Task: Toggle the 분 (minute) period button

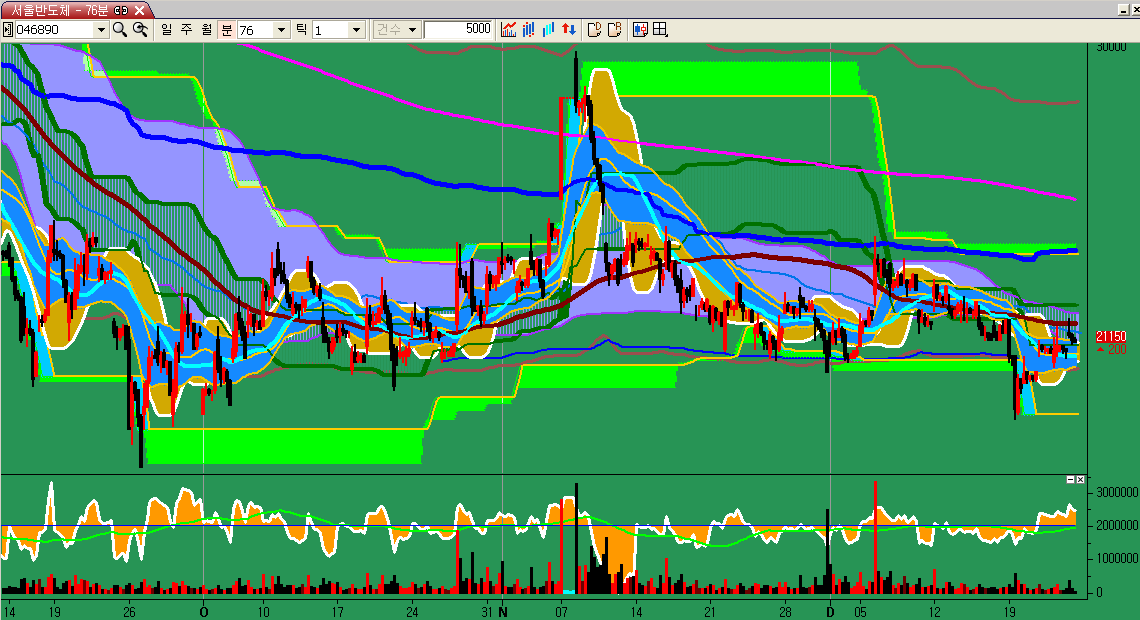Action: click(x=226, y=29)
